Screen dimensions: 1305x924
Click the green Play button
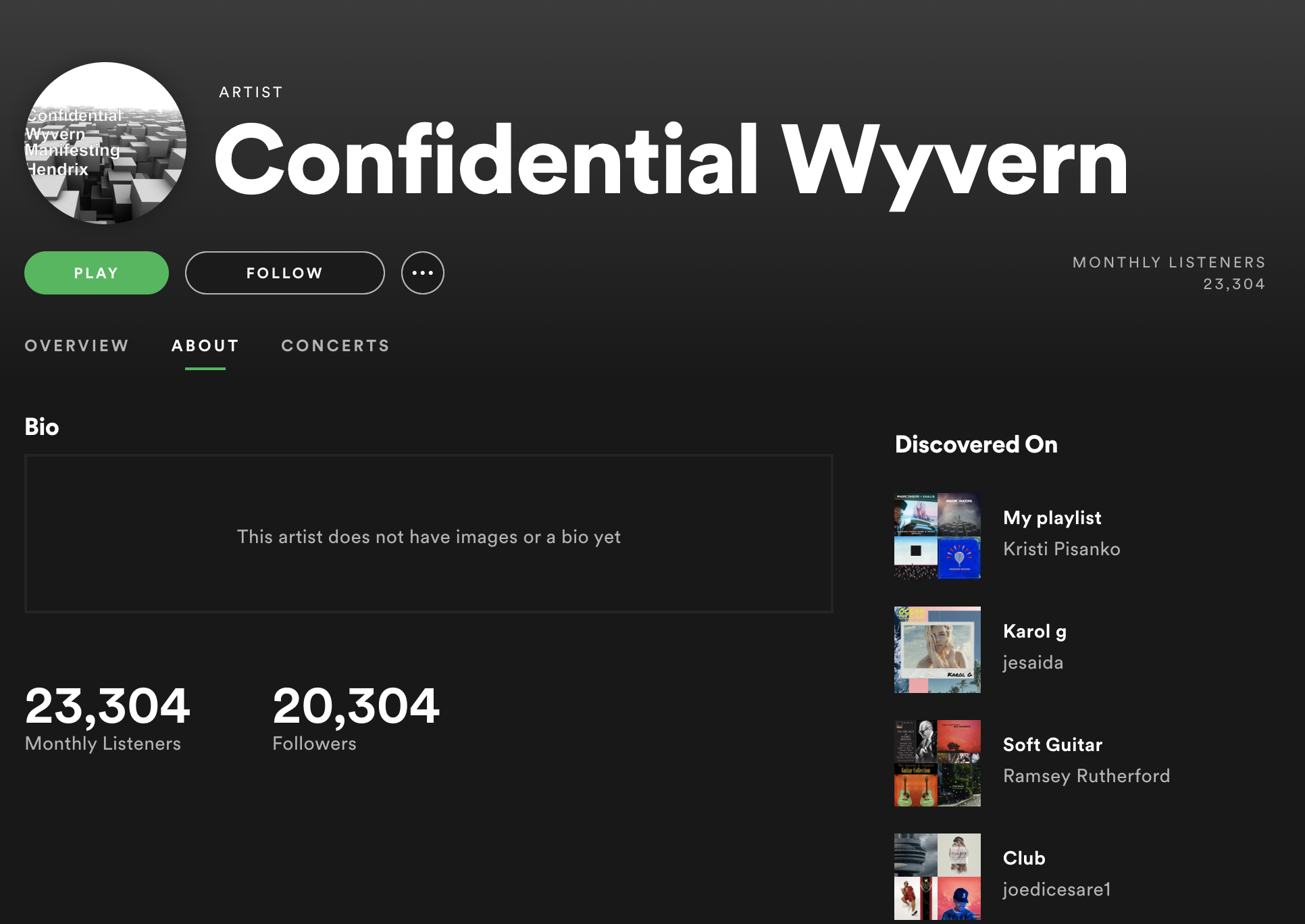pos(97,273)
